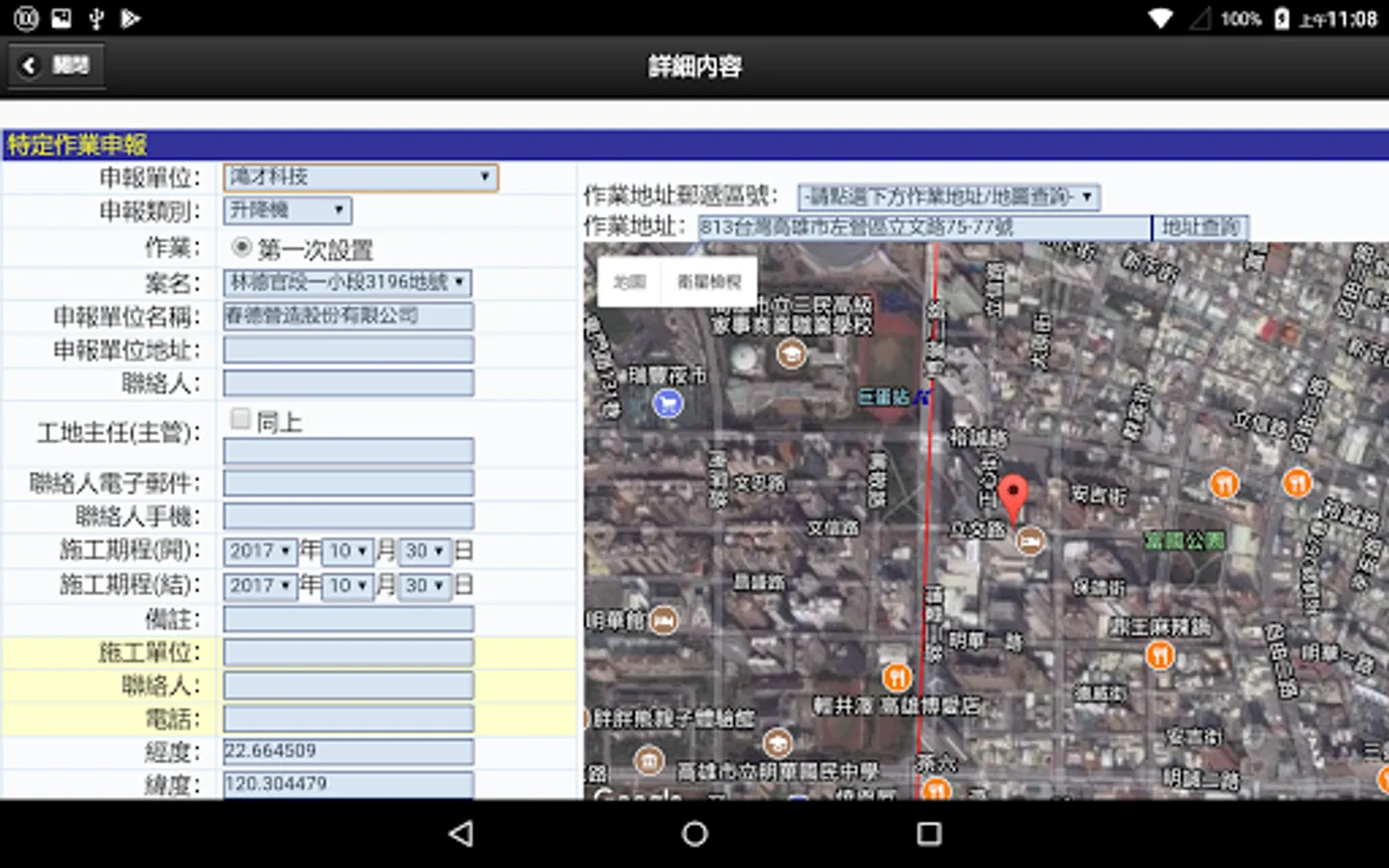
Task: Tap the restaurant icon above 輕井澤
Action: click(x=896, y=677)
